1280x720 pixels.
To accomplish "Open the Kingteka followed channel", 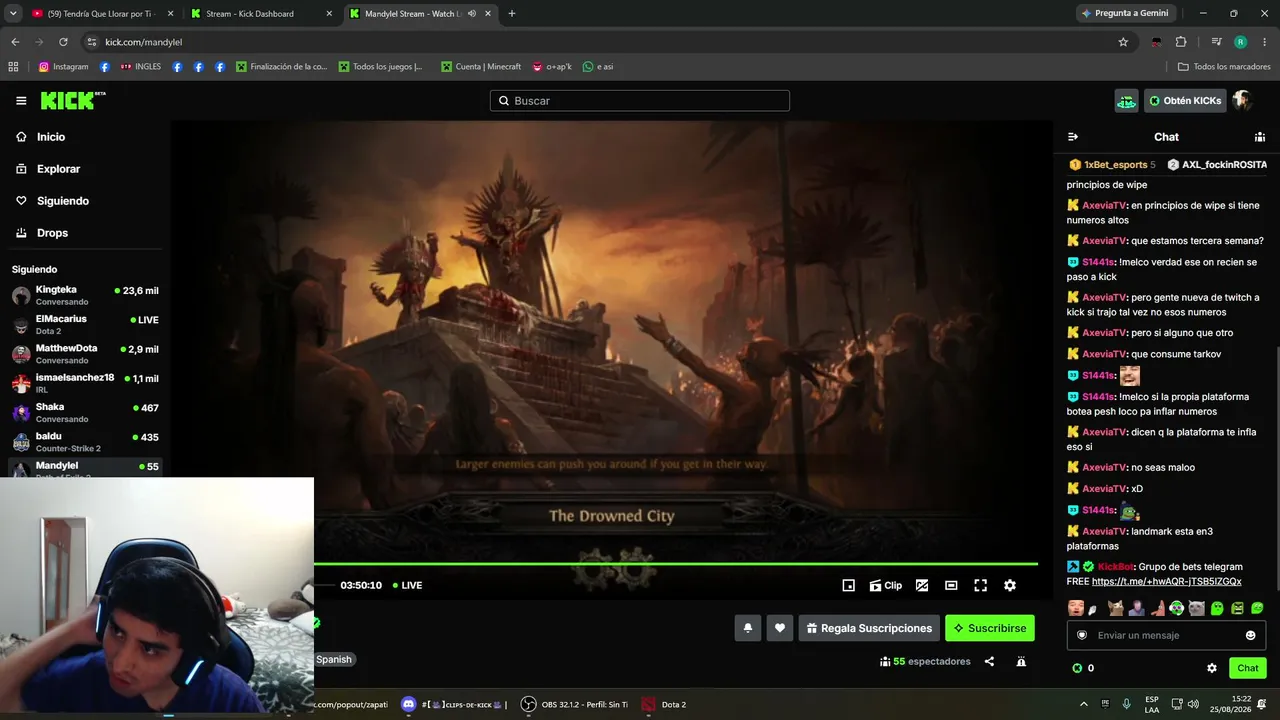I will 85,296.
